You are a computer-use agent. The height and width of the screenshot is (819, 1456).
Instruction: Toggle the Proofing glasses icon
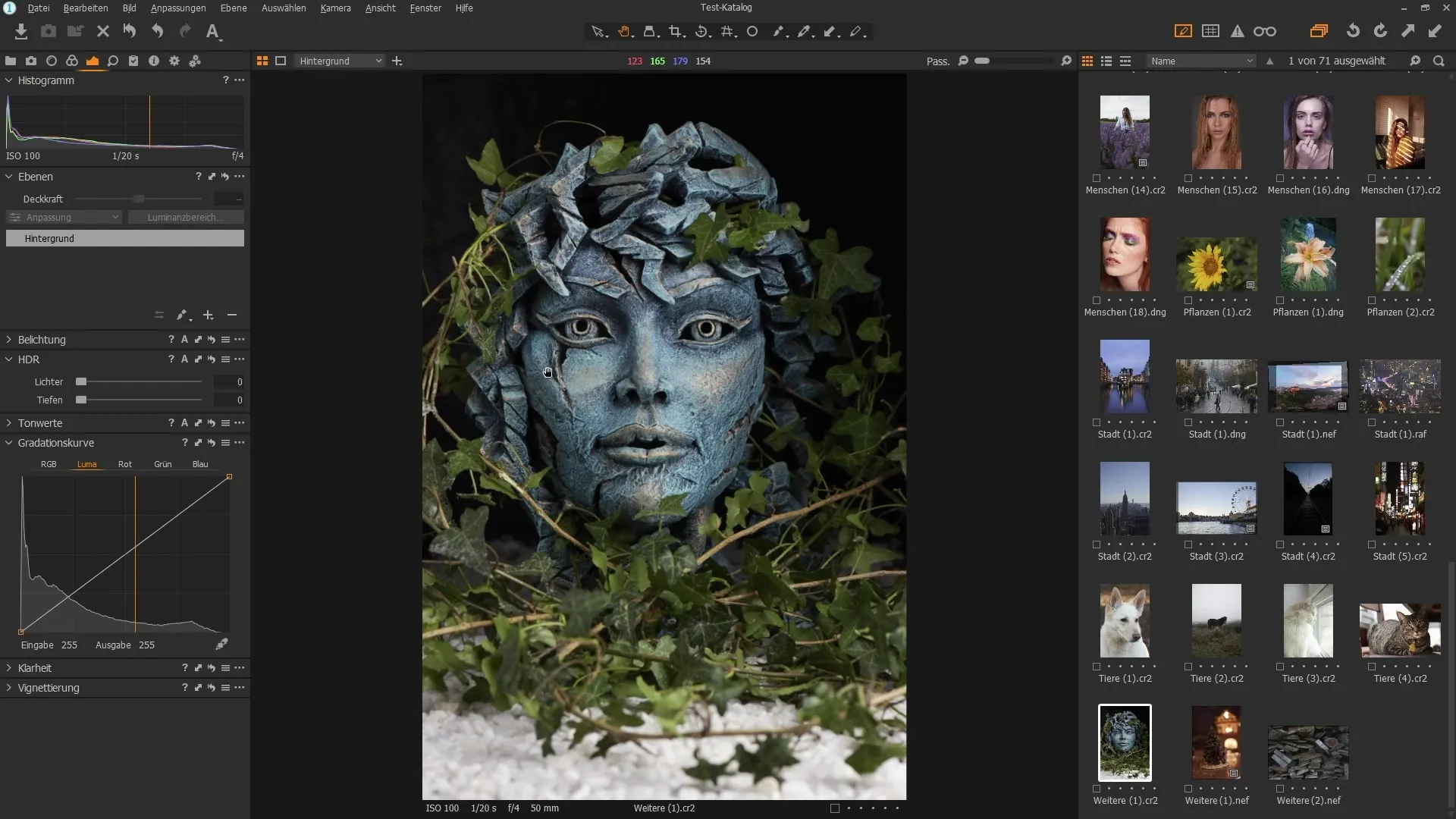[1265, 31]
